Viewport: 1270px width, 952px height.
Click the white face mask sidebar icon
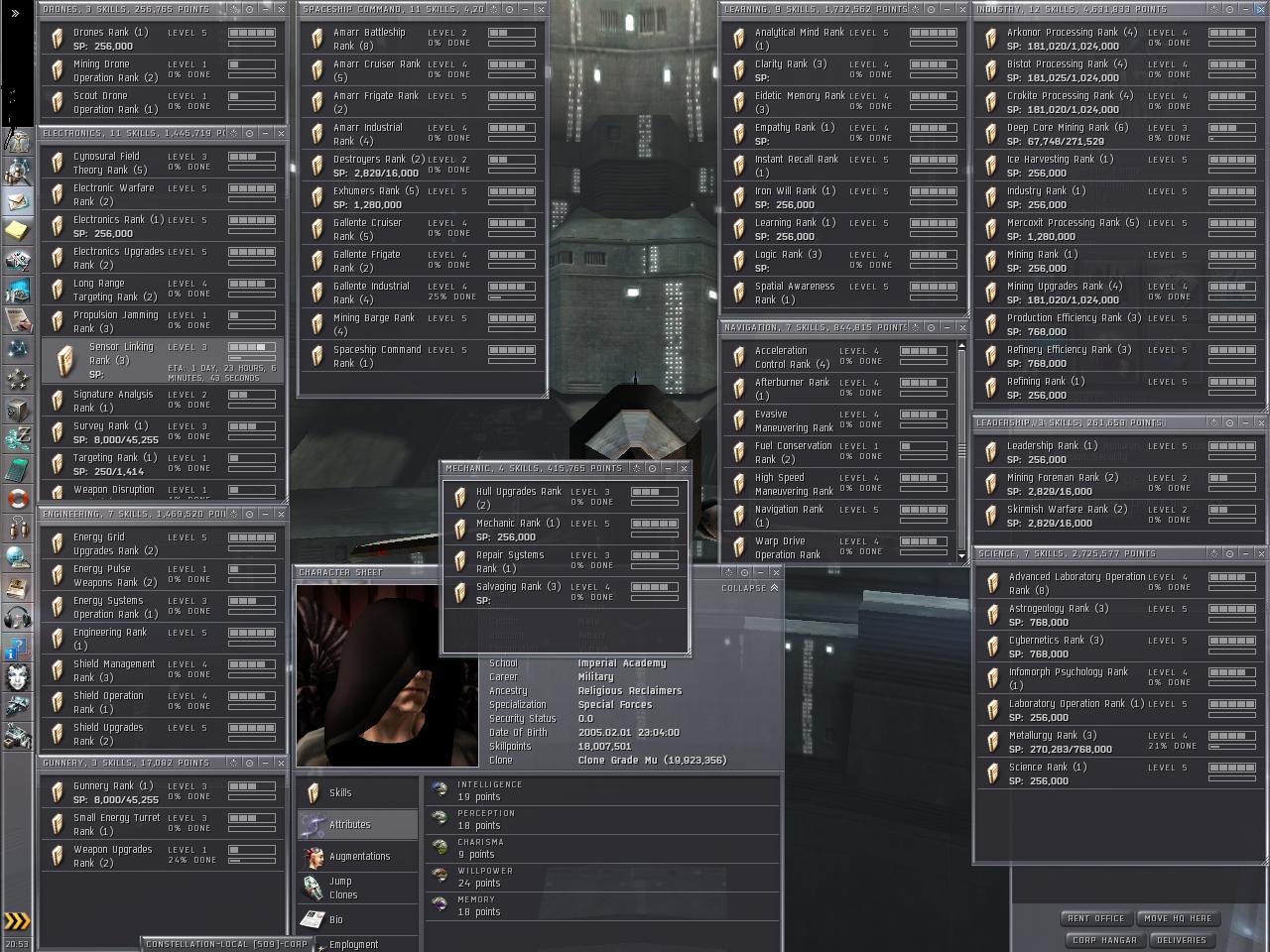point(18,676)
